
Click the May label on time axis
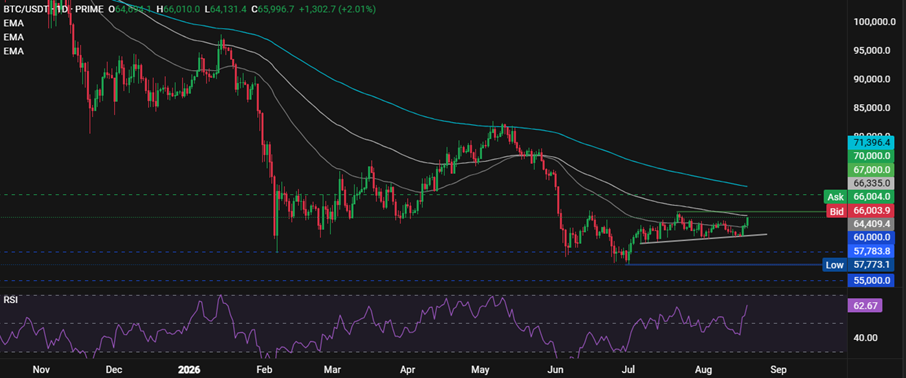[x=481, y=369]
